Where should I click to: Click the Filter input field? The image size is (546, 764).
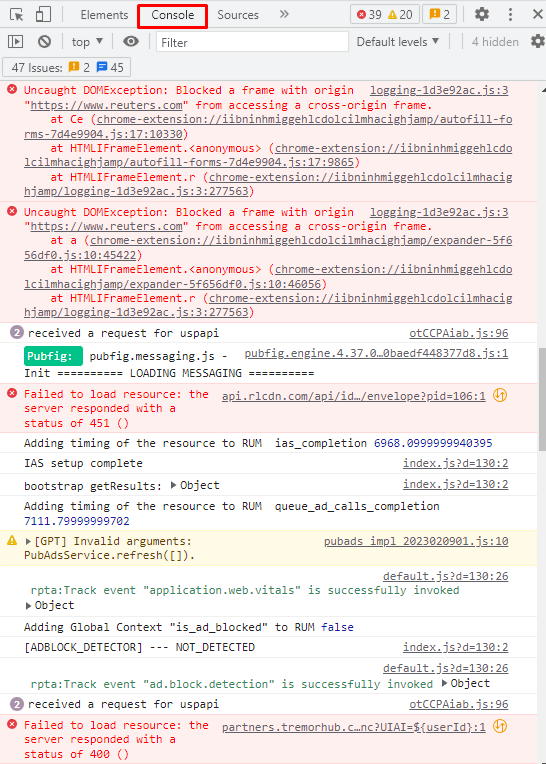tap(252, 42)
